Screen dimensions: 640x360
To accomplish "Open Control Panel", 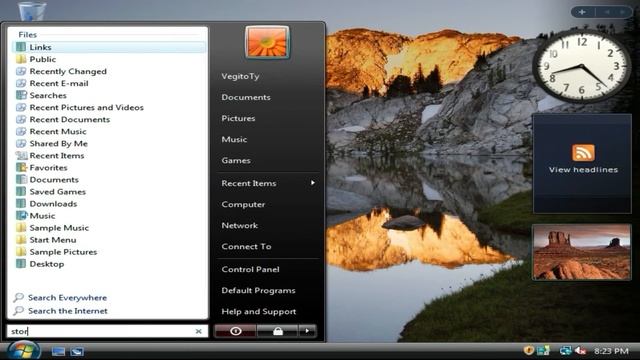I will pyautogui.click(x=251, y=269).
